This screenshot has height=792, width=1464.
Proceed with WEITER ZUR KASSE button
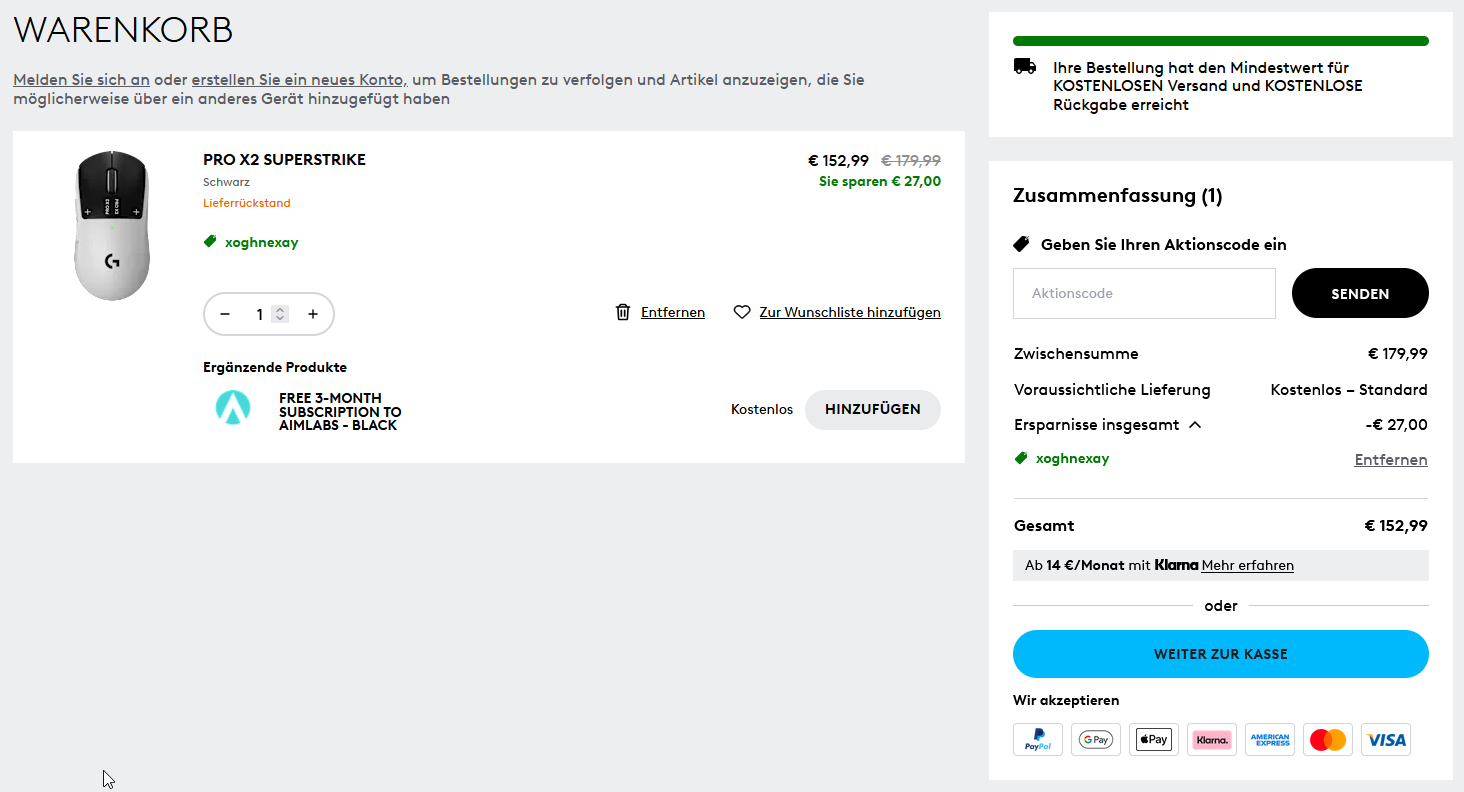tap(1221, 654)
